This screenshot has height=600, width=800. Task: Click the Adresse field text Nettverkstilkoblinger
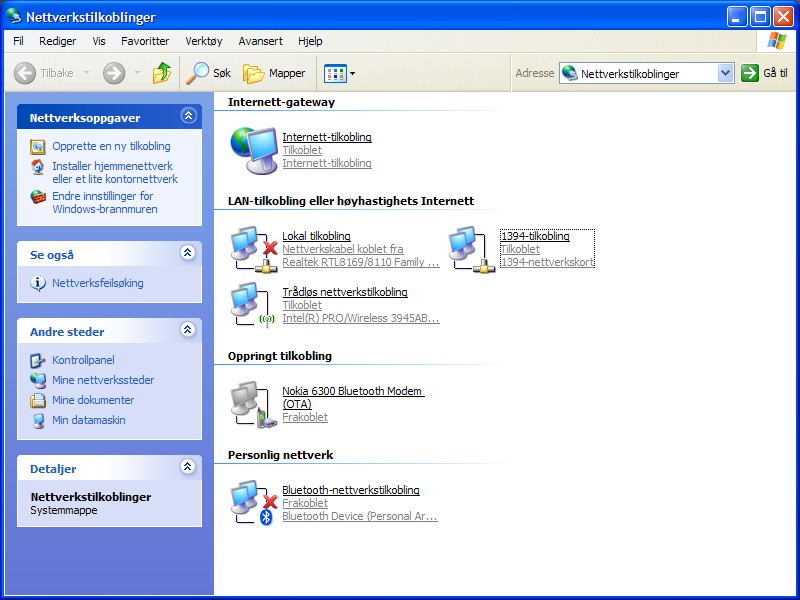click(630, 74)
